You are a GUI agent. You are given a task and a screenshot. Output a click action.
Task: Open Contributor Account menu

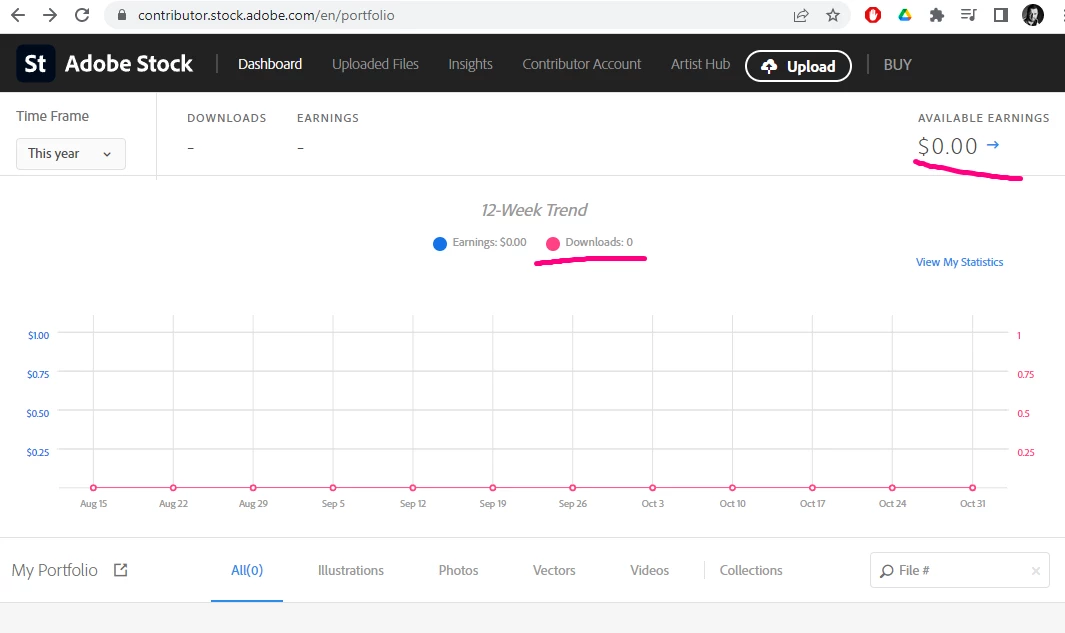coord(581,64)
